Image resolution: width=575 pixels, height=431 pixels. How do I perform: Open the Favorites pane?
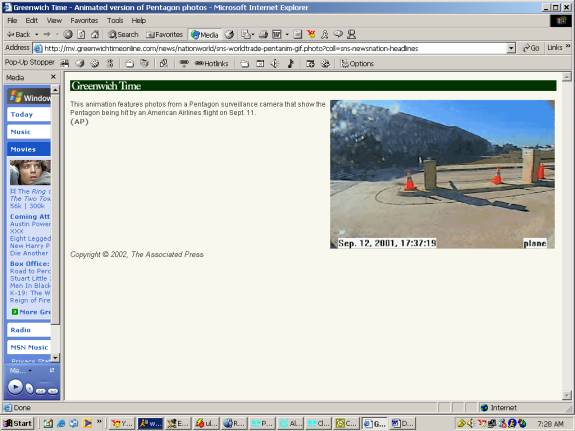click(x=164, y=34)
